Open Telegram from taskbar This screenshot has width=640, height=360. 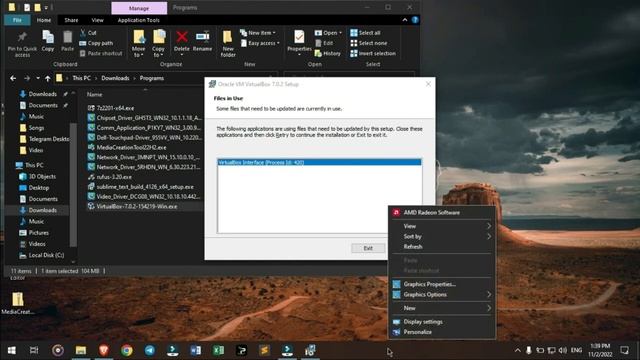click(x=150, y=350)
